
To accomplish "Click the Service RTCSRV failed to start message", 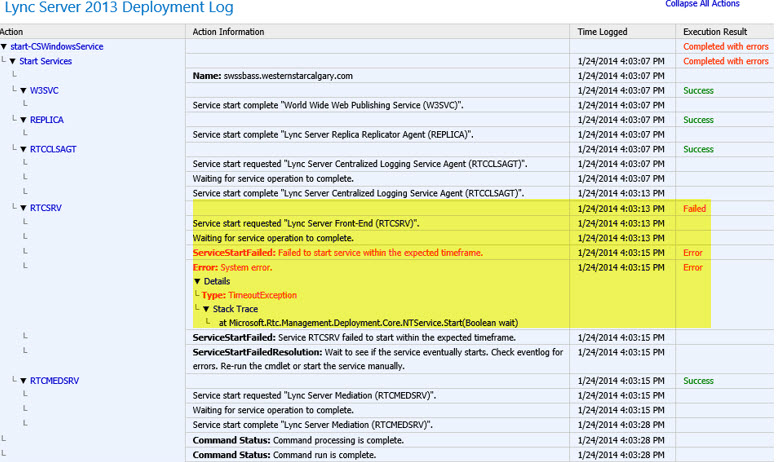I will (354, 338).
